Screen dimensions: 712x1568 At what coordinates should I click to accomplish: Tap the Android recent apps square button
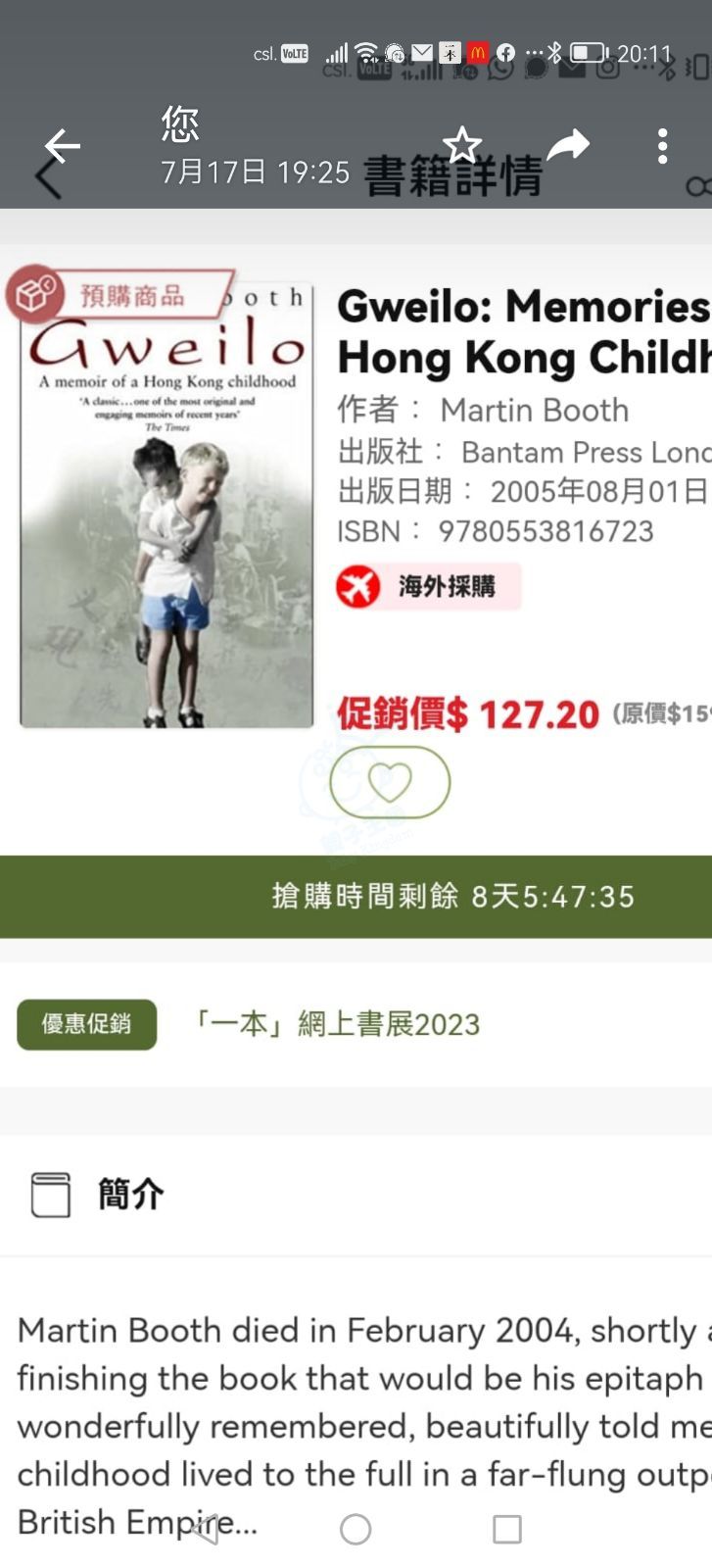click(x=507, y=1529)
